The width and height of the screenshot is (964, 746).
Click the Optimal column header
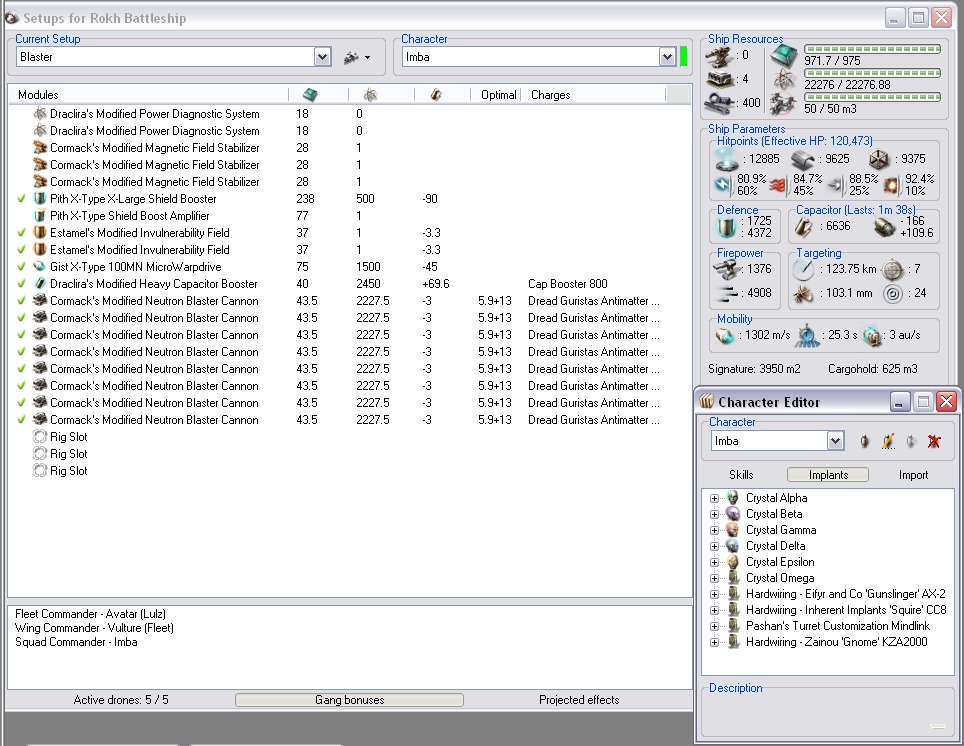pos(496,95)
